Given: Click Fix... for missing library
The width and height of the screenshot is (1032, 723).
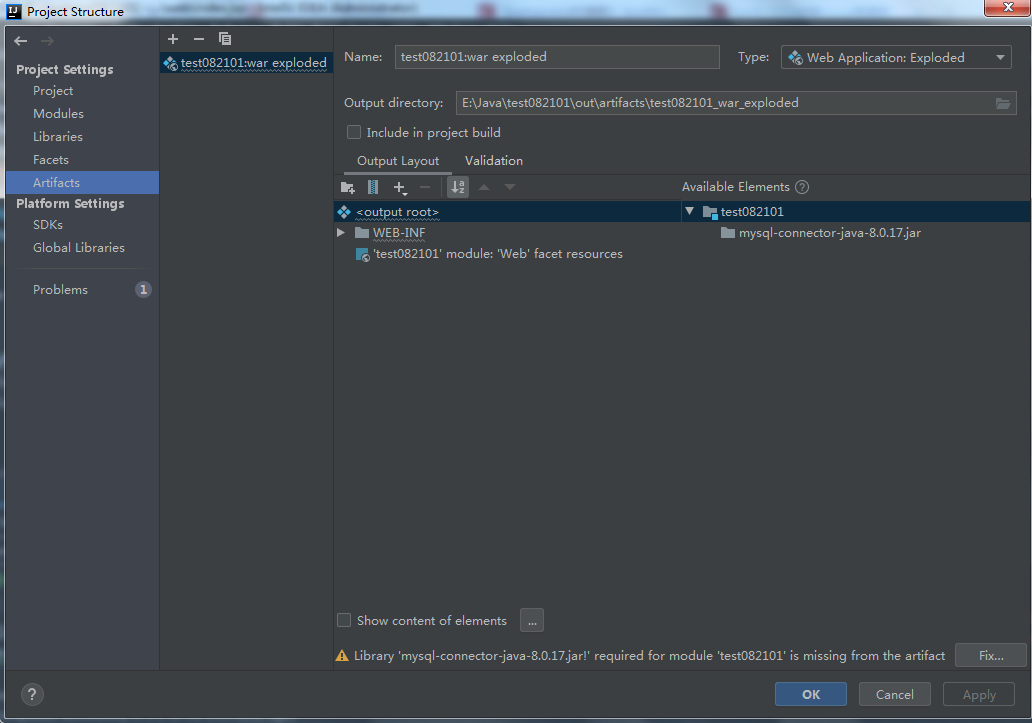Looking at the screenshot, I should (991, 655).
